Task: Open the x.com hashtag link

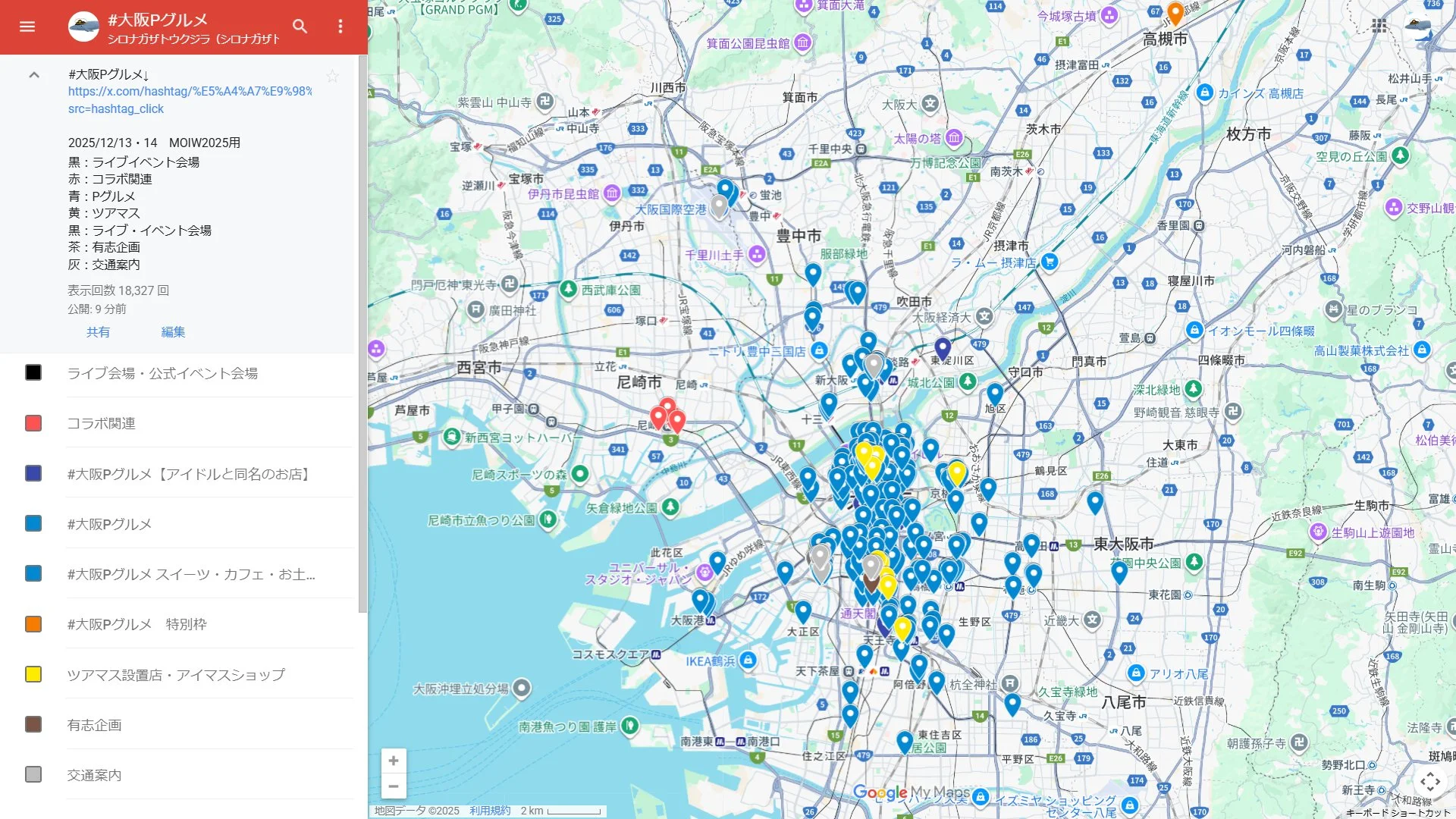Action: pos(190,92)
